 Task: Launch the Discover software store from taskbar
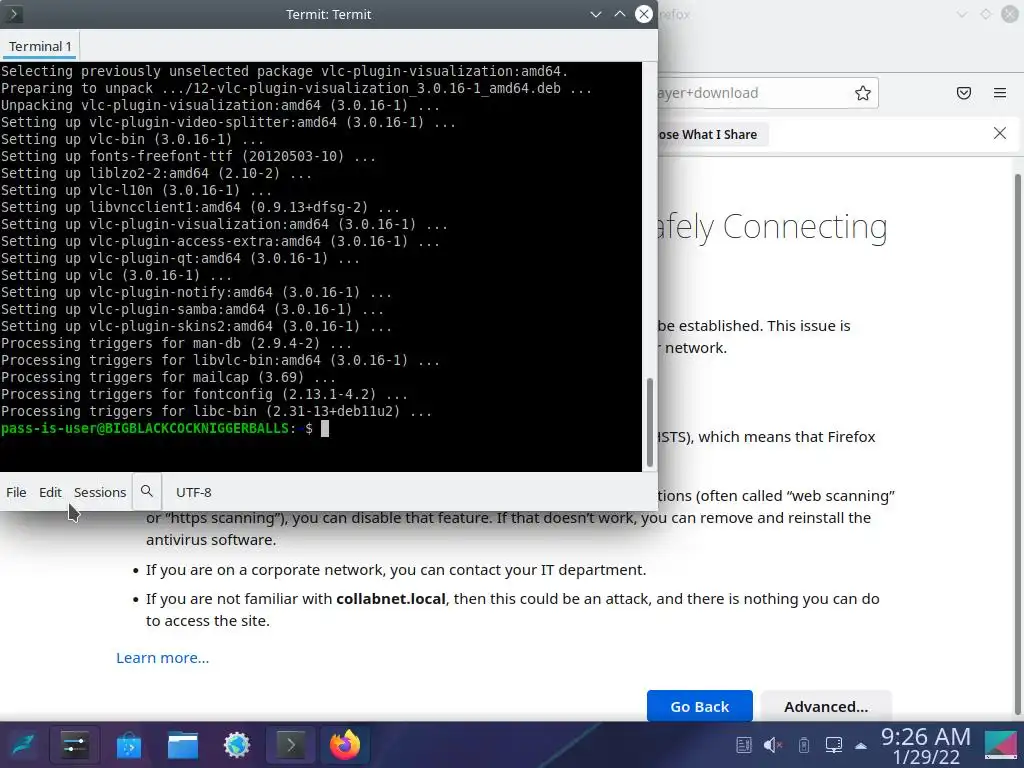pyautogui.click(x=129, y=745)
